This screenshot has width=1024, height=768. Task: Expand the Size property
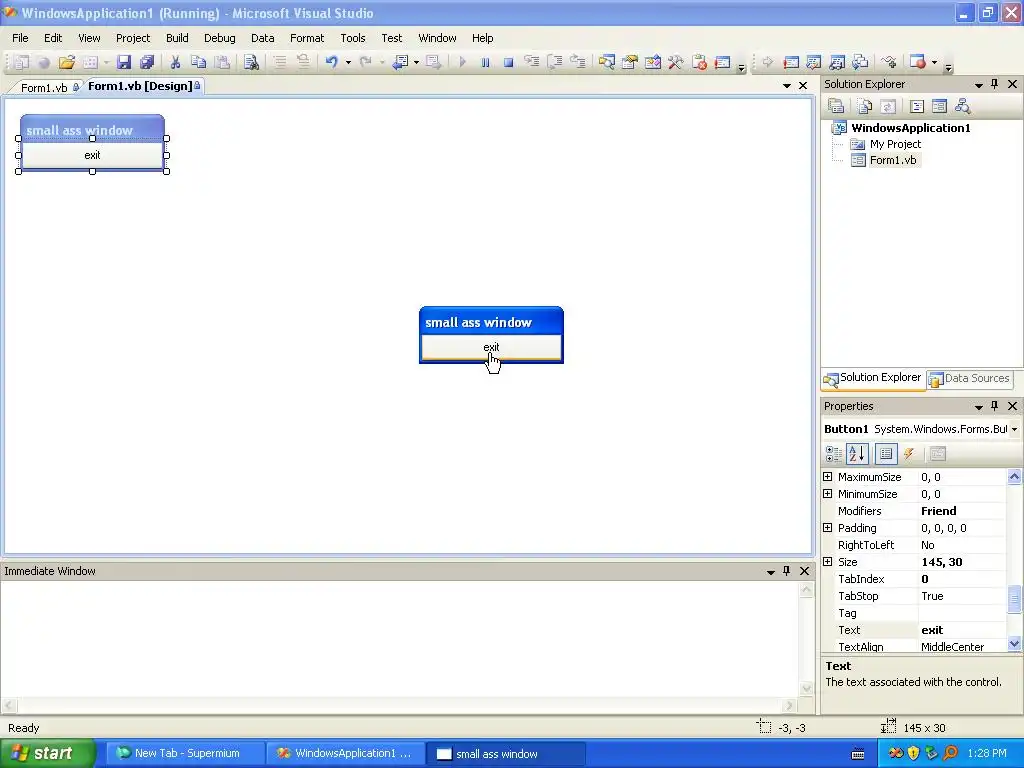pyautogui.click(x=827, y=562)
